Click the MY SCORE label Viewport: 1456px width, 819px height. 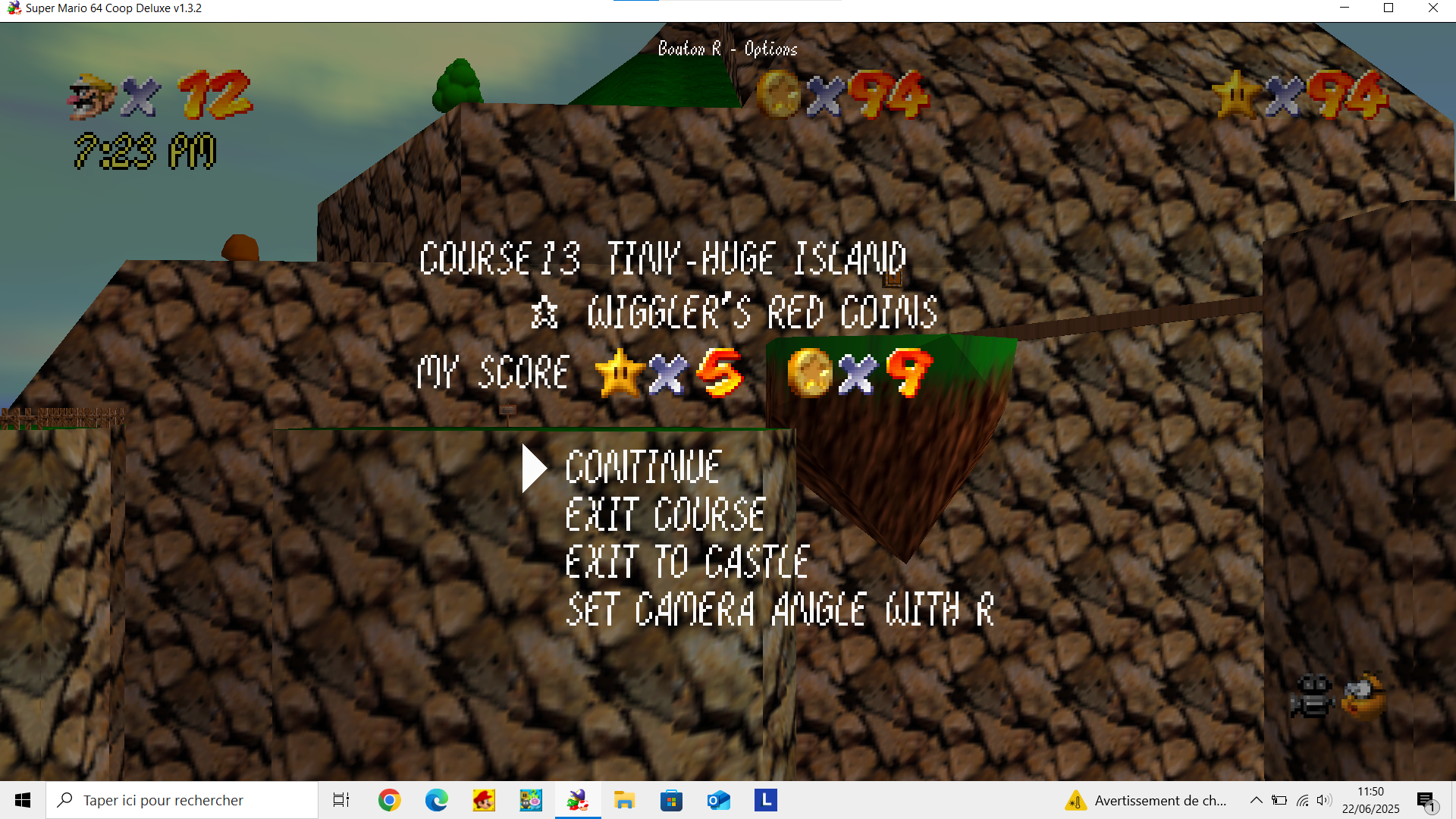point(493,373)
